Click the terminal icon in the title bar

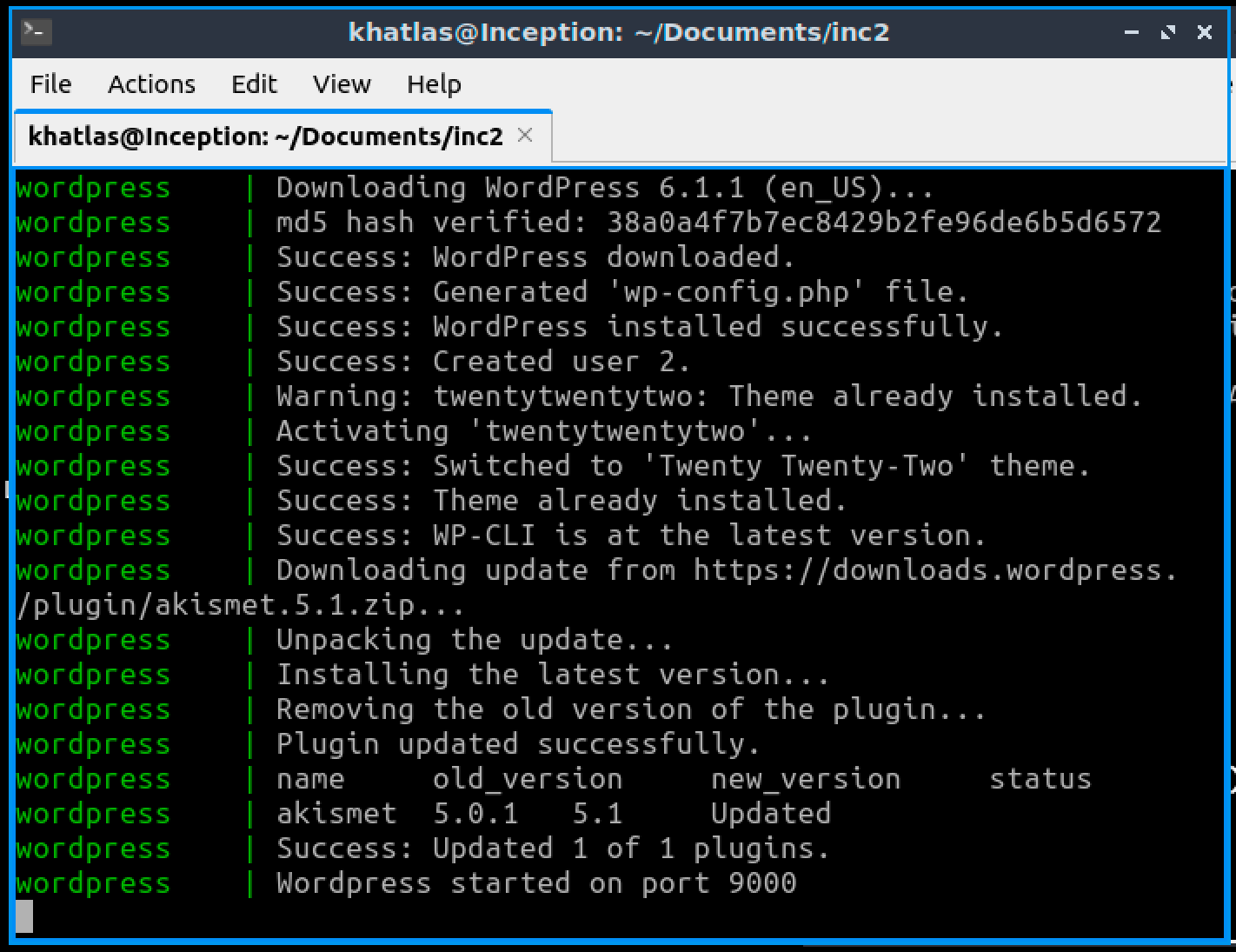pyautogui.click(x=37, y=32)
